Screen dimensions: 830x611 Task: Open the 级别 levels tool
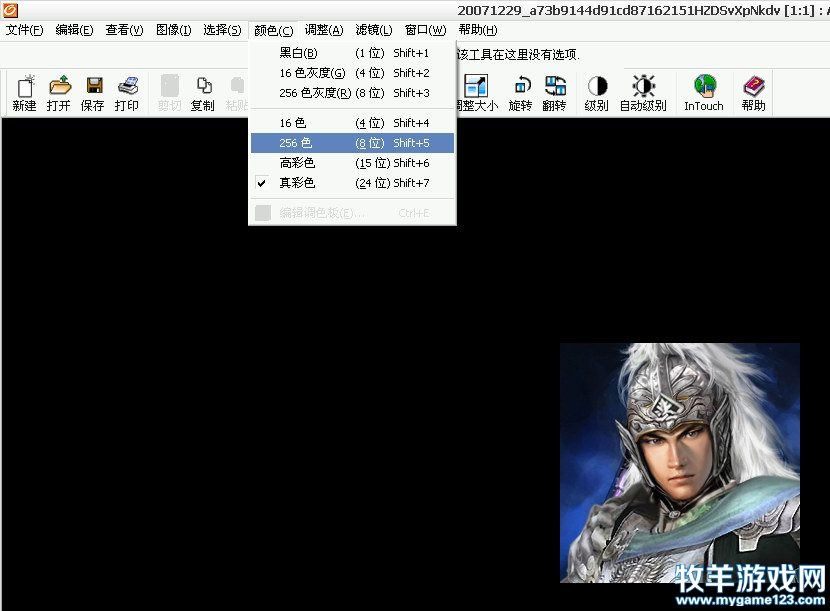pyautogui.click(x=597, y=93)
